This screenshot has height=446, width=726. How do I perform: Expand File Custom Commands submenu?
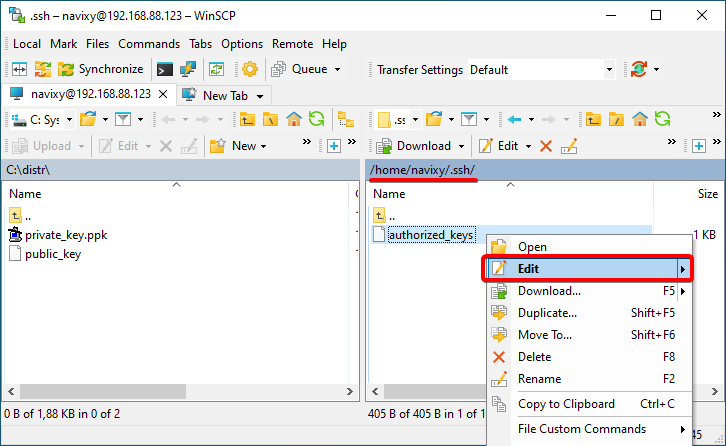pos(589,429)
